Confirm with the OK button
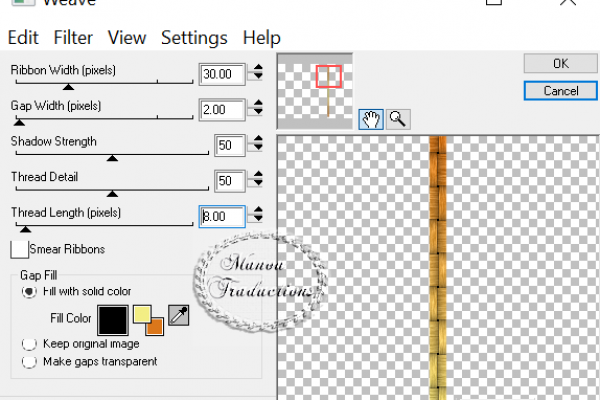The width and height of the screenshot is (600, 400). click(x=560, y=63)
